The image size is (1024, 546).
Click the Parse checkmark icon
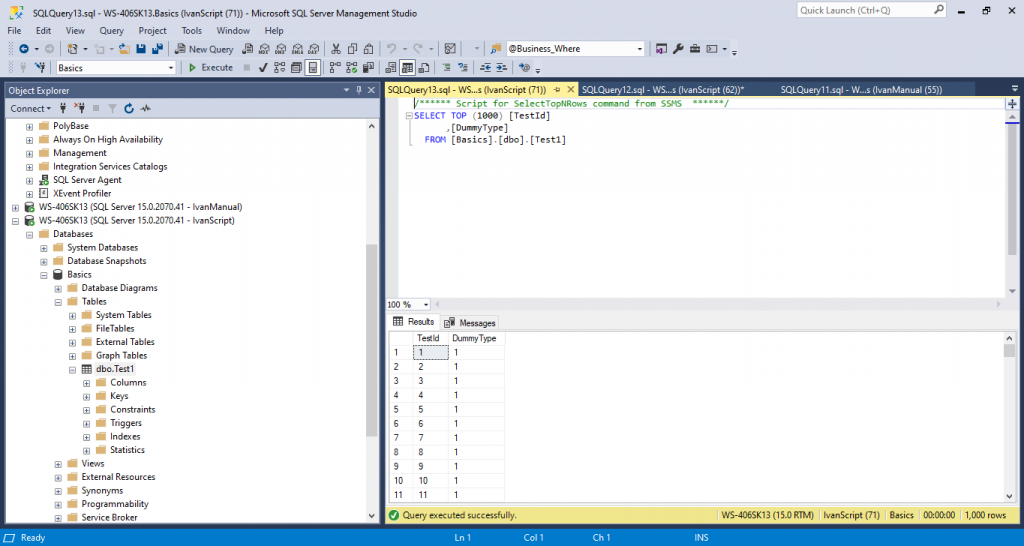pos(263,67)
